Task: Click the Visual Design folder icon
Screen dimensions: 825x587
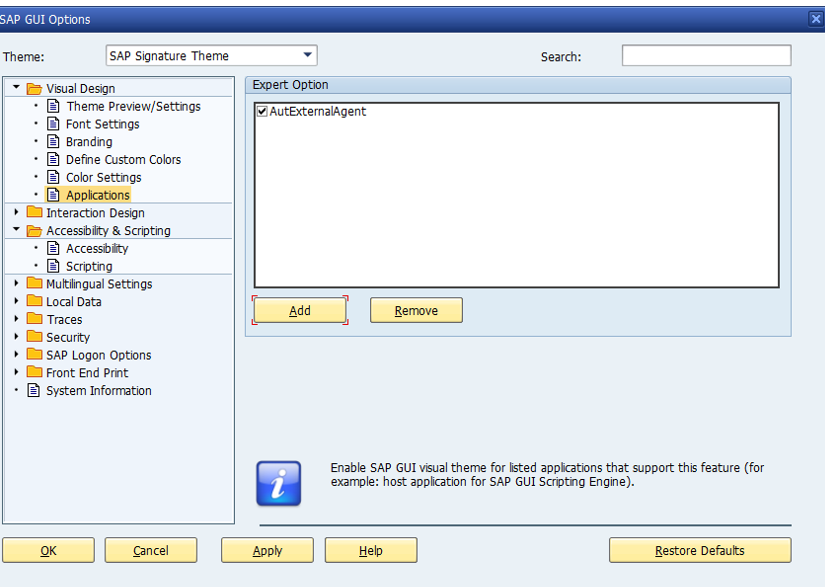Action: 34,88
